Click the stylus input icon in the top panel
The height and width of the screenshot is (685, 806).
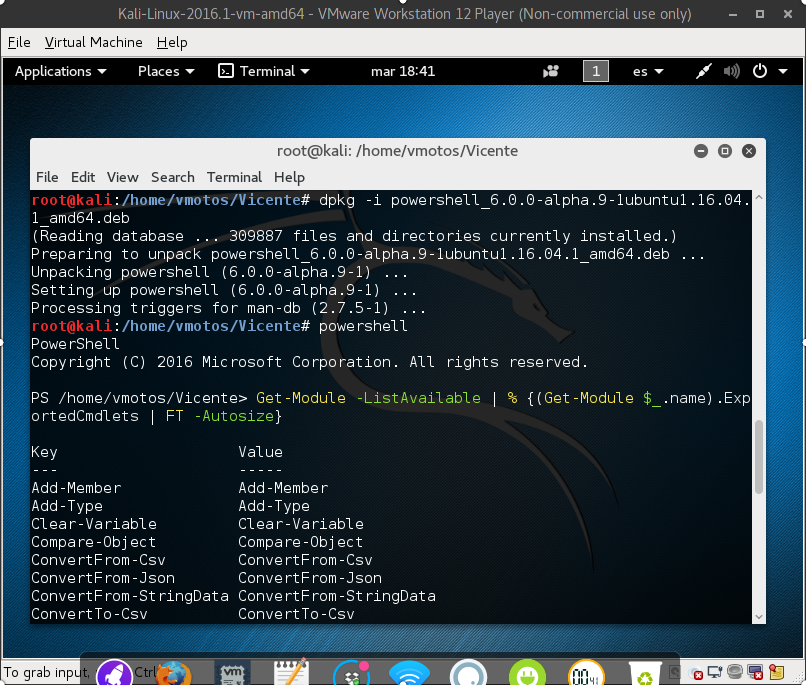click(704, 71)
